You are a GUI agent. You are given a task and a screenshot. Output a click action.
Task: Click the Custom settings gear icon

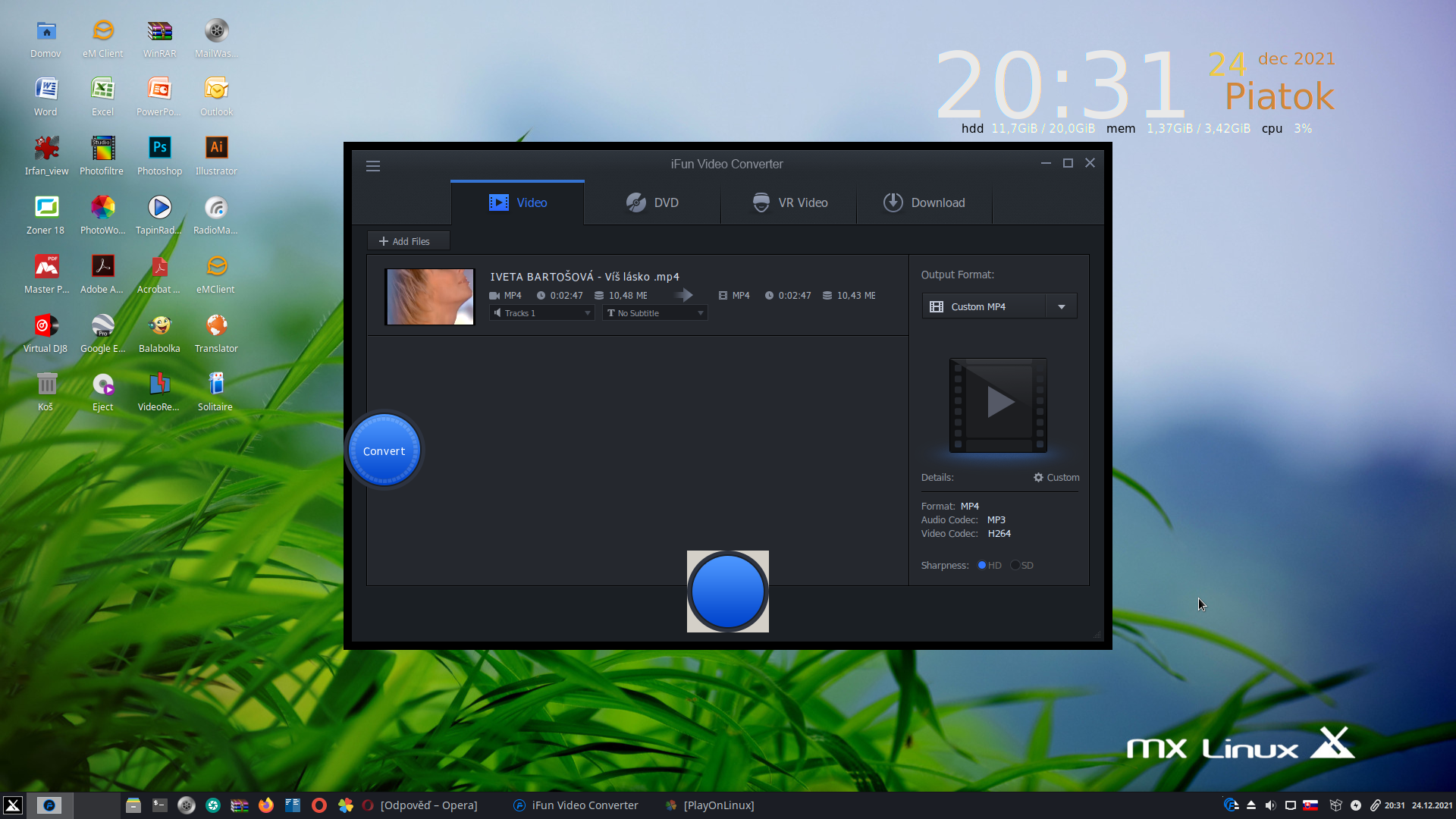tap(1038, 478)
